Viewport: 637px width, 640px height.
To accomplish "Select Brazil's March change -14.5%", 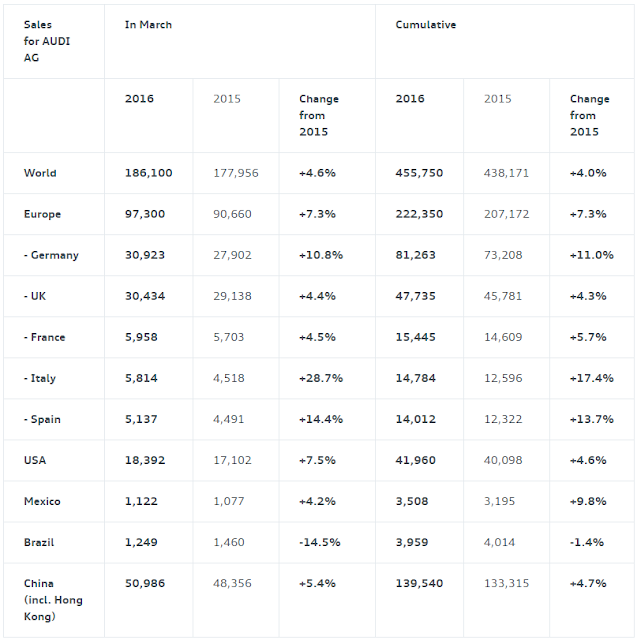I will (x=320, y=542).
